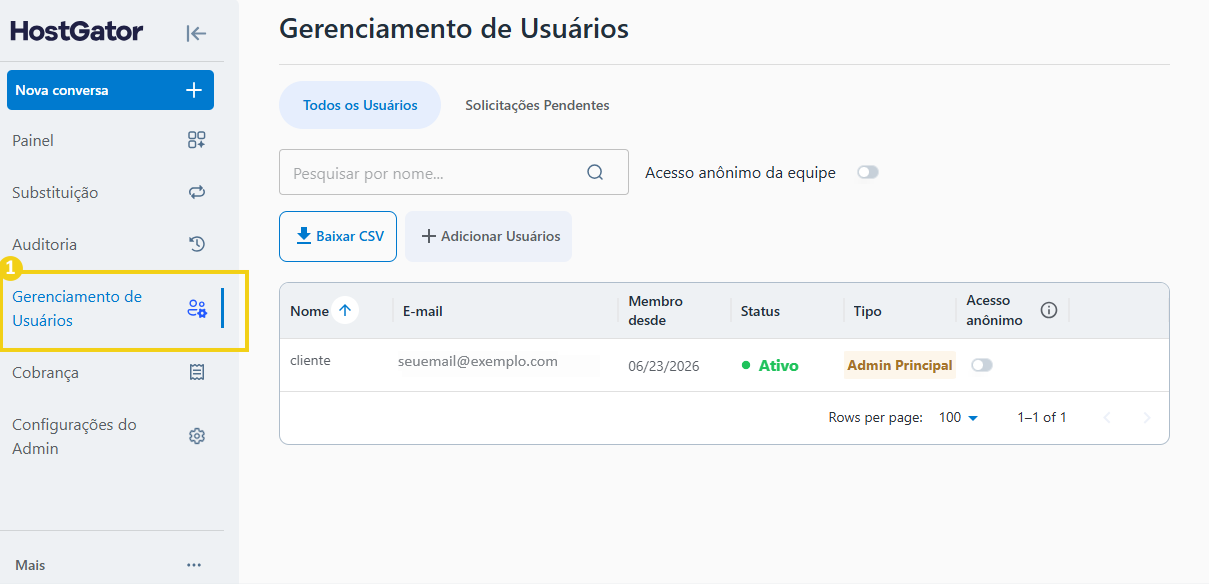Click the Nome column header
This screenshot has height=584, width=1209.
(309, 311)
